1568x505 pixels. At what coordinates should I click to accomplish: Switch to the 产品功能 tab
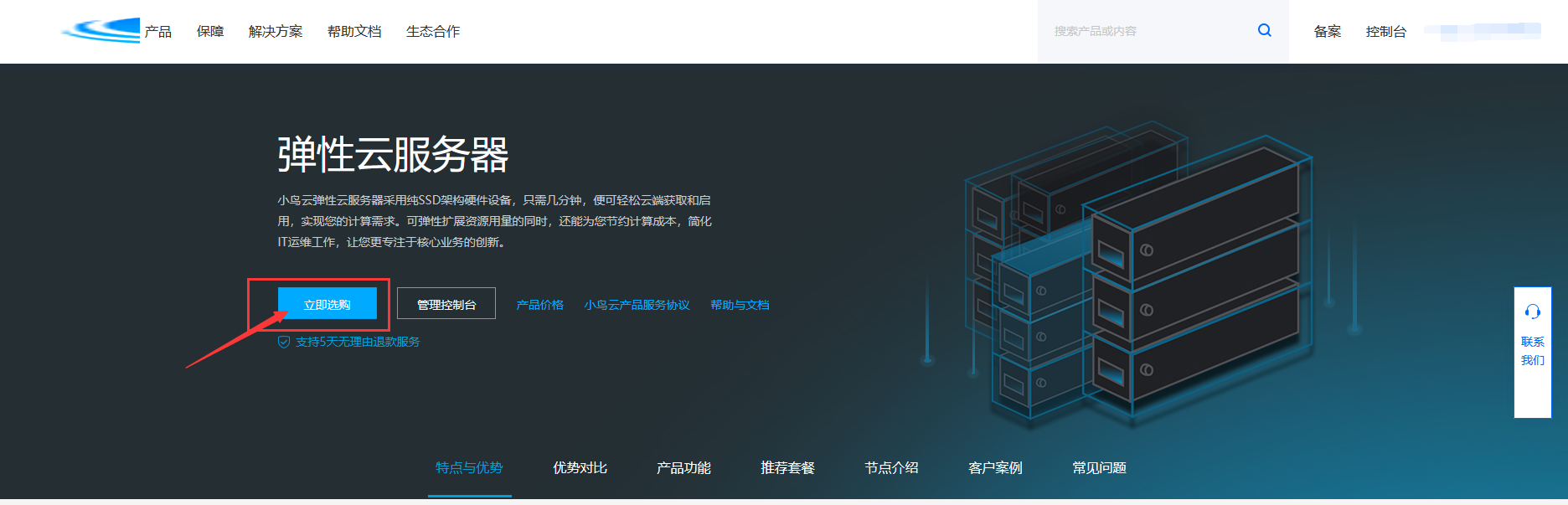pyautogui.click(x=683, y=467)
